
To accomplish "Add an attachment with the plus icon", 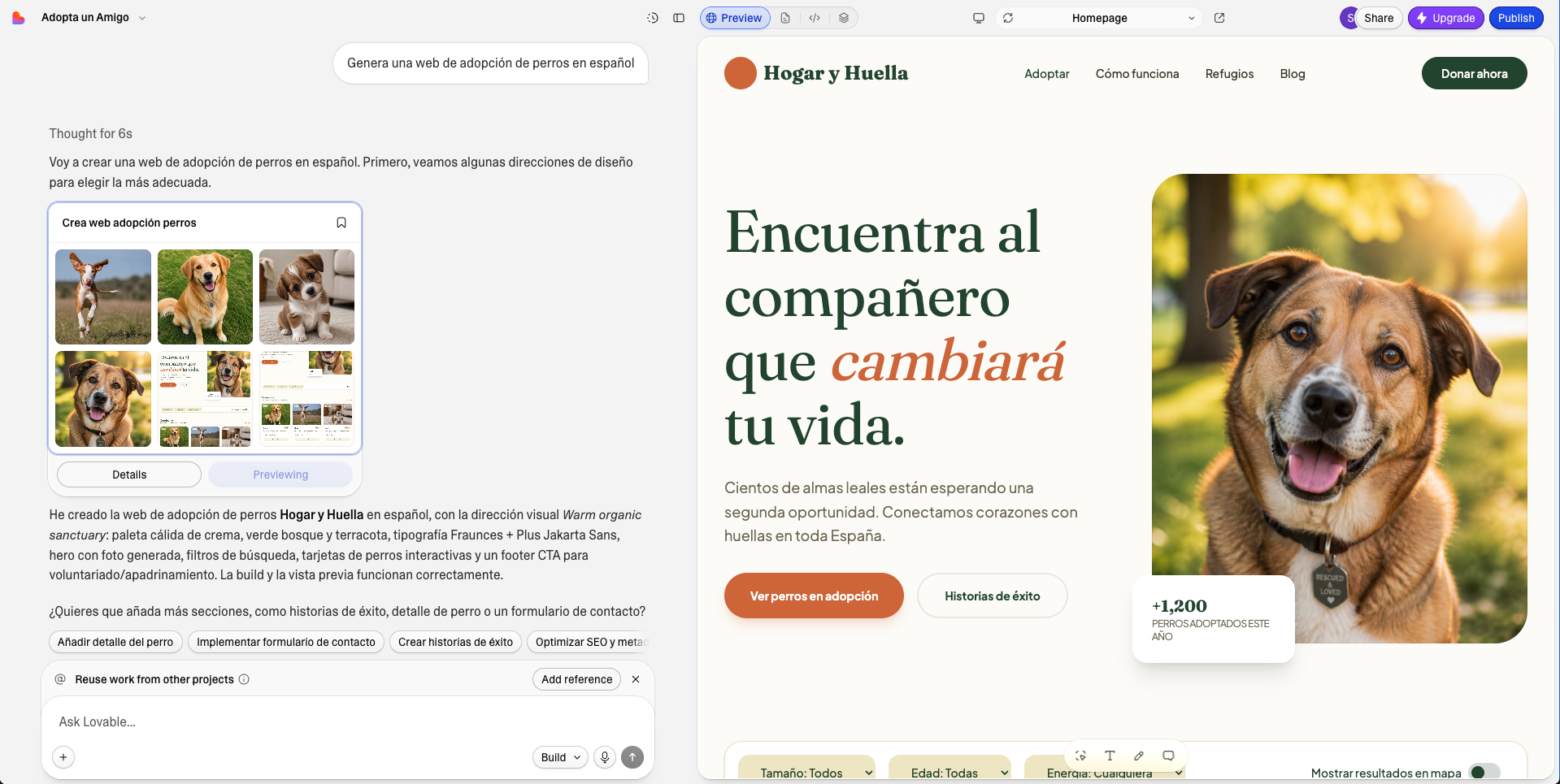I will click(x=63, y=757).
